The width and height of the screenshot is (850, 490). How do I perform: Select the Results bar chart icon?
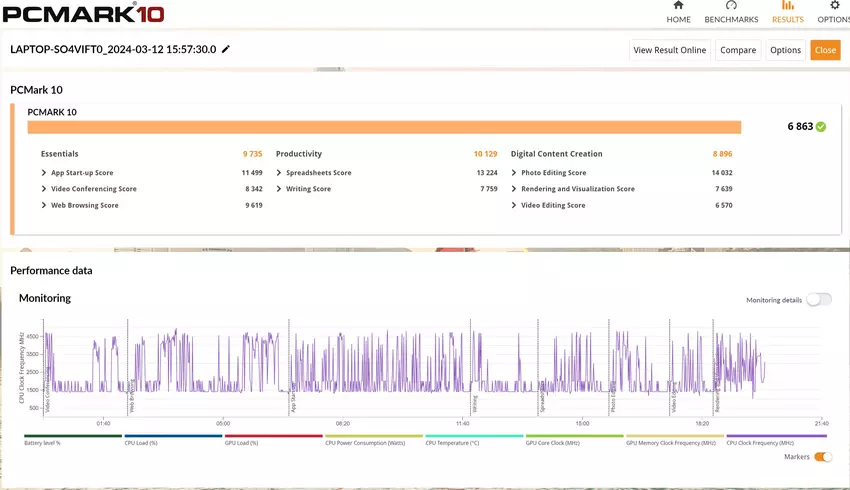(x=787, y=6)
